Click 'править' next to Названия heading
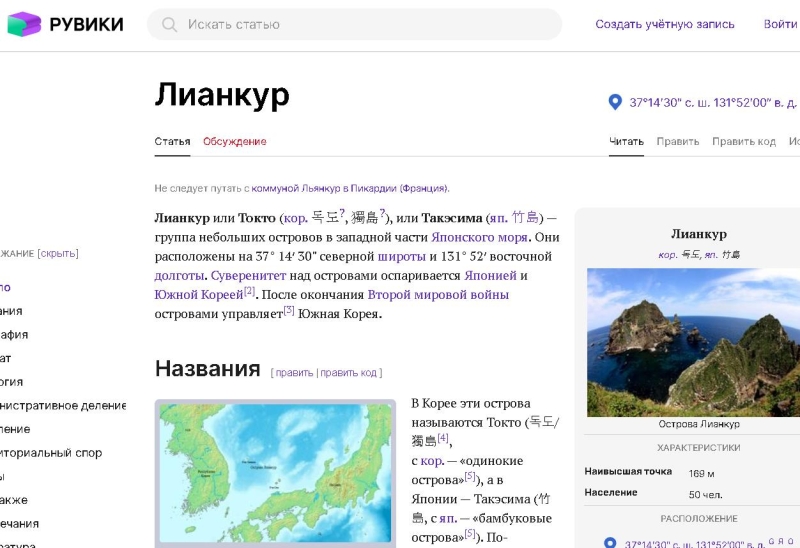 coord(294,373)
